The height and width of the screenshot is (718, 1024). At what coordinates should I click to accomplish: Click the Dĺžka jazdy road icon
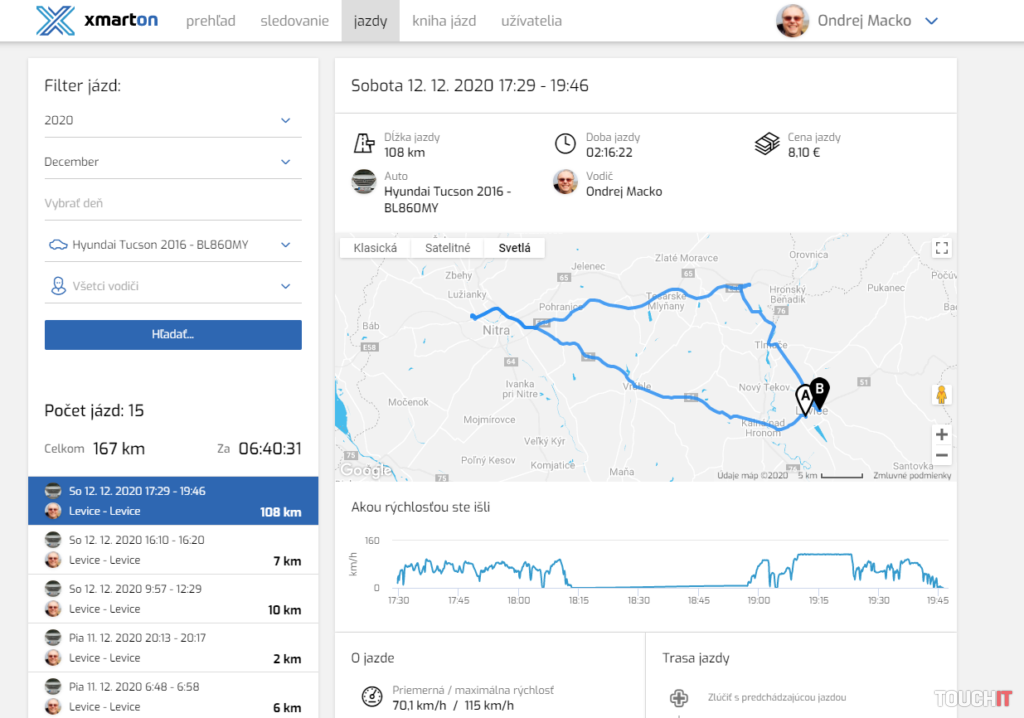[x=364, y=143]
